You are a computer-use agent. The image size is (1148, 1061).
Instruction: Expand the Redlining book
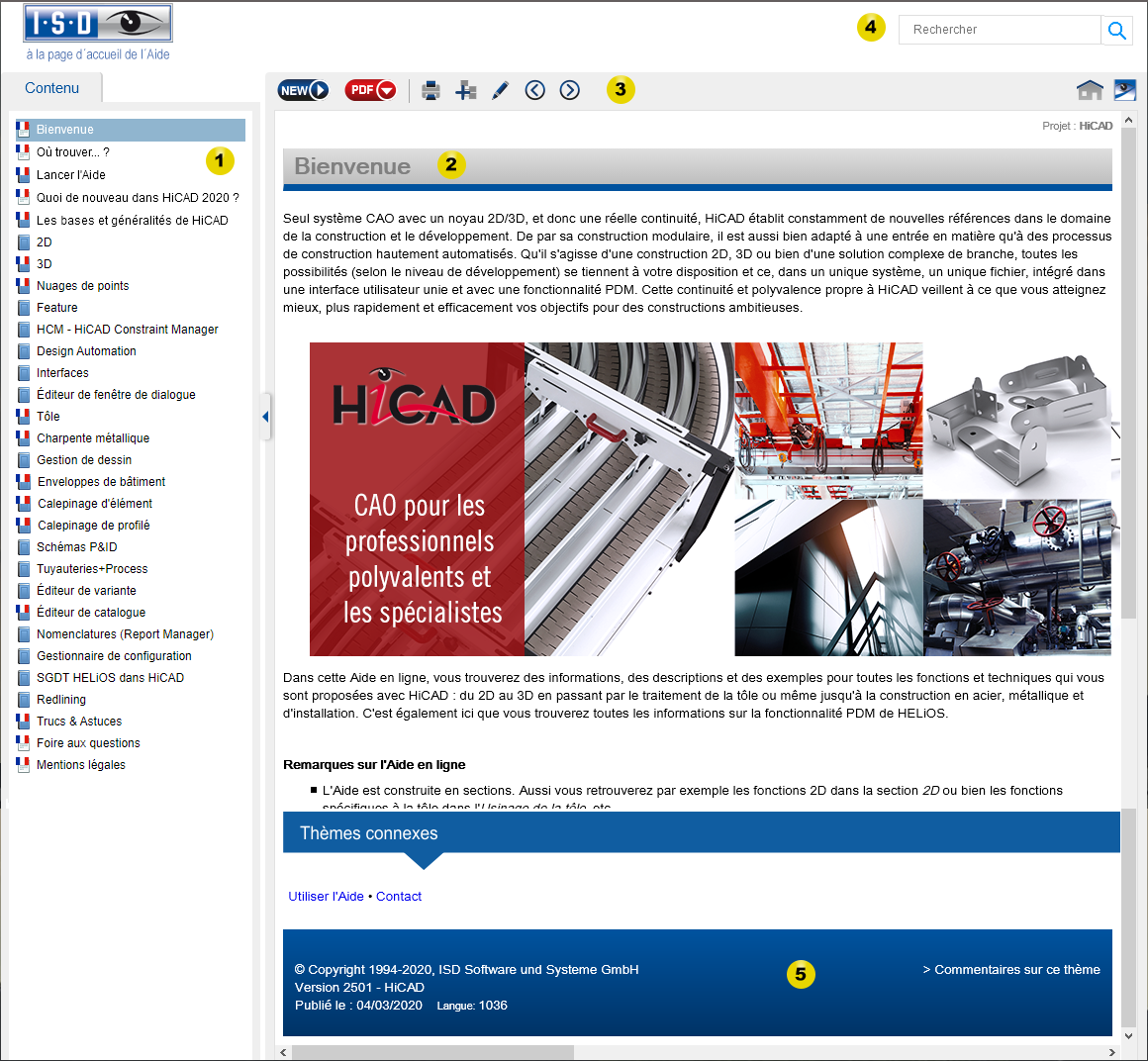tap(61, 700)
